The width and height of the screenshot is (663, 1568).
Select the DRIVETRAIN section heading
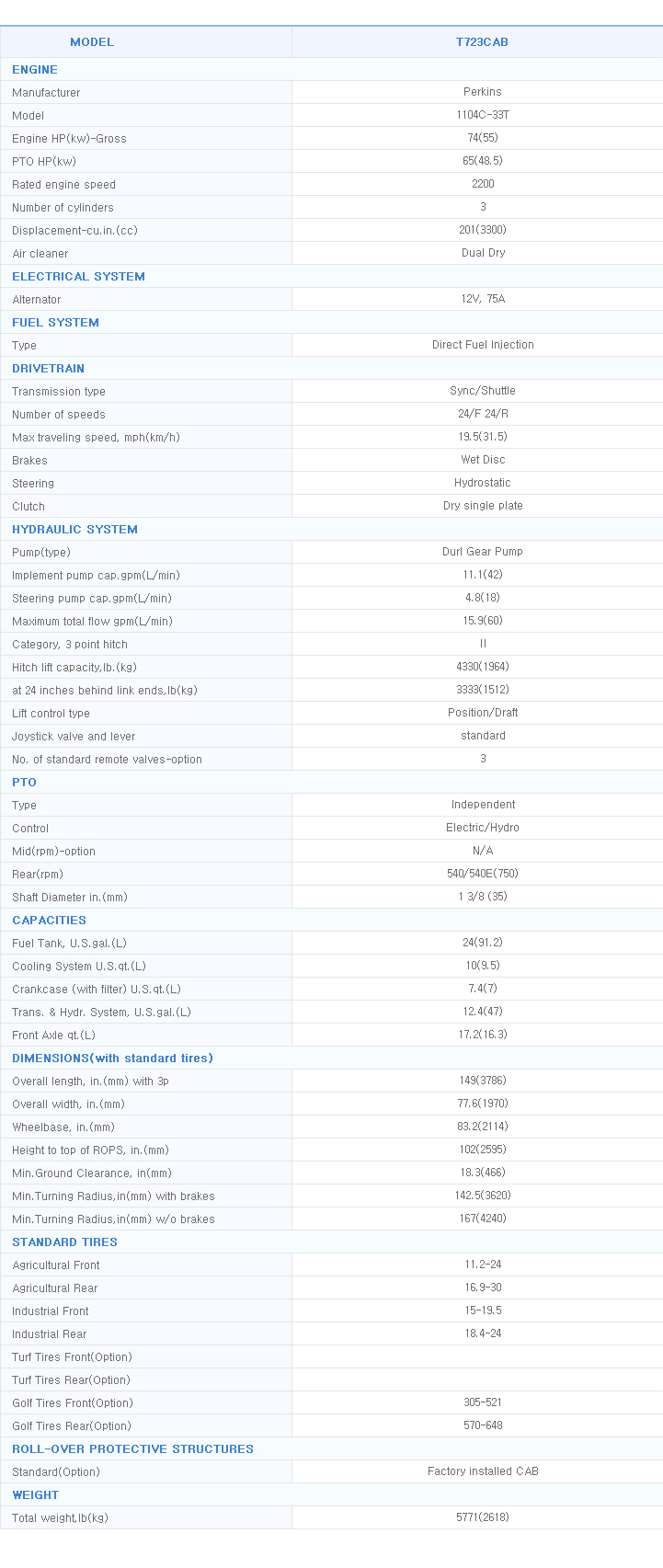click(48, 369)
